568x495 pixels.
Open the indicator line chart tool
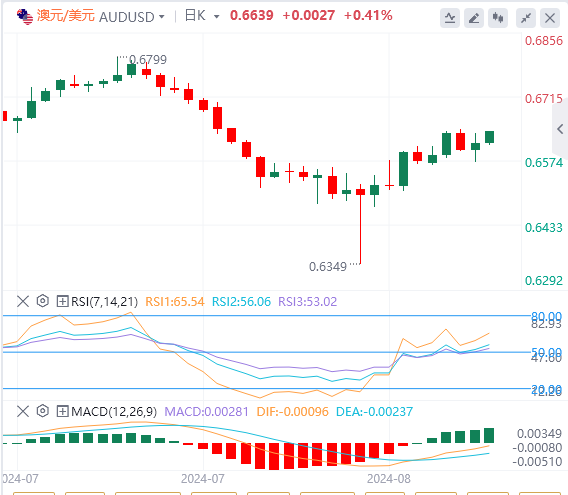coord(450,18)
